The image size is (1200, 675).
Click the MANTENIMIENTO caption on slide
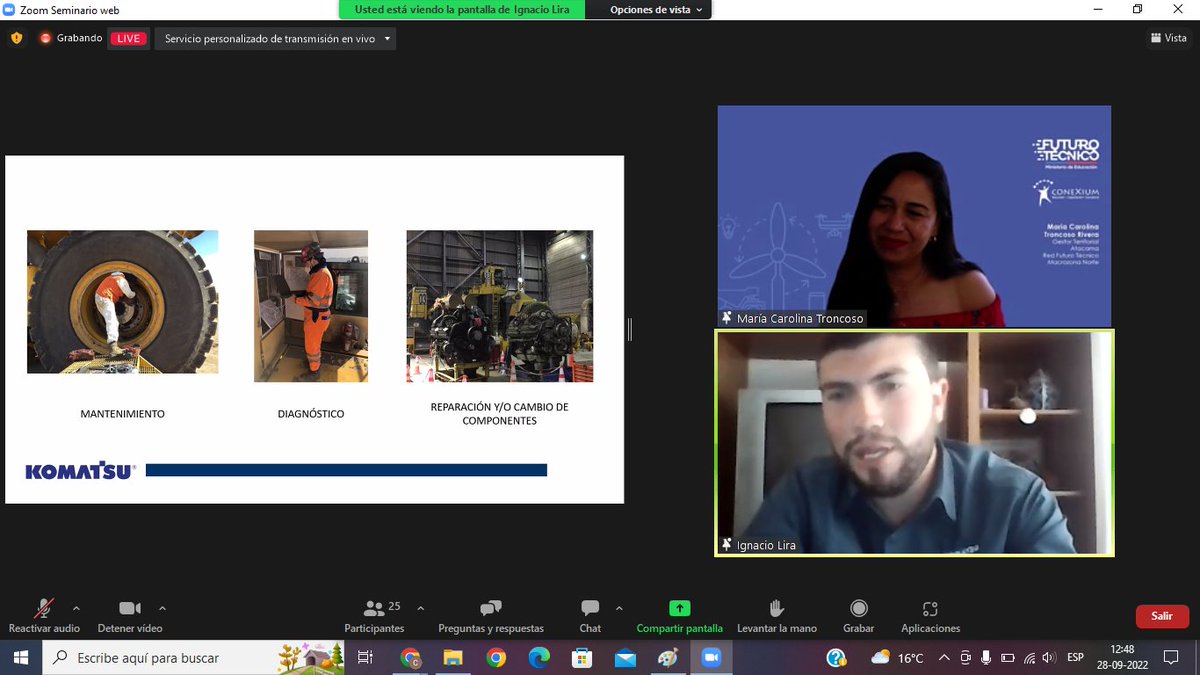pos(122,414)
